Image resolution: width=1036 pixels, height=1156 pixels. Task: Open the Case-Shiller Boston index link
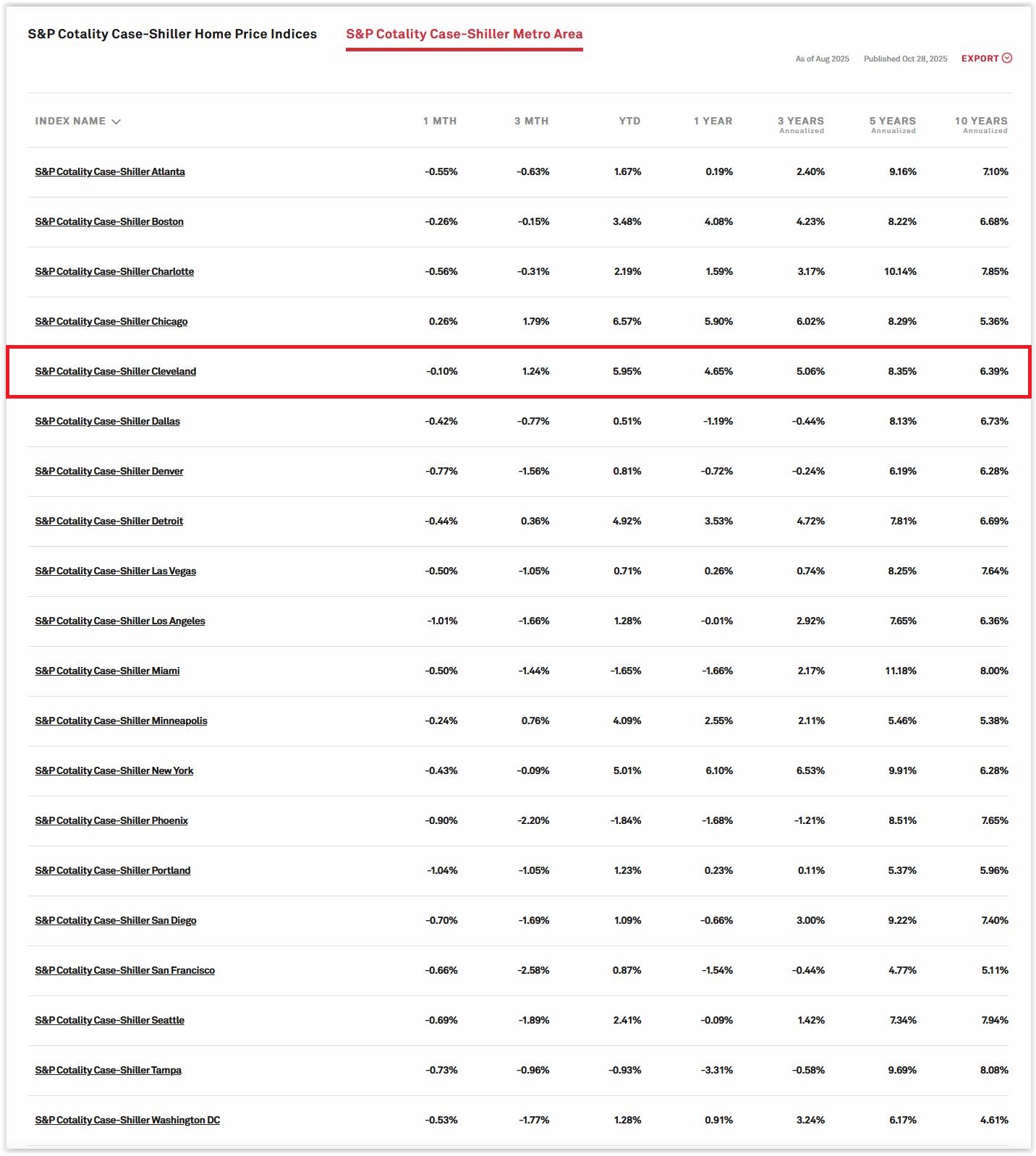click(x=109, y=221)
